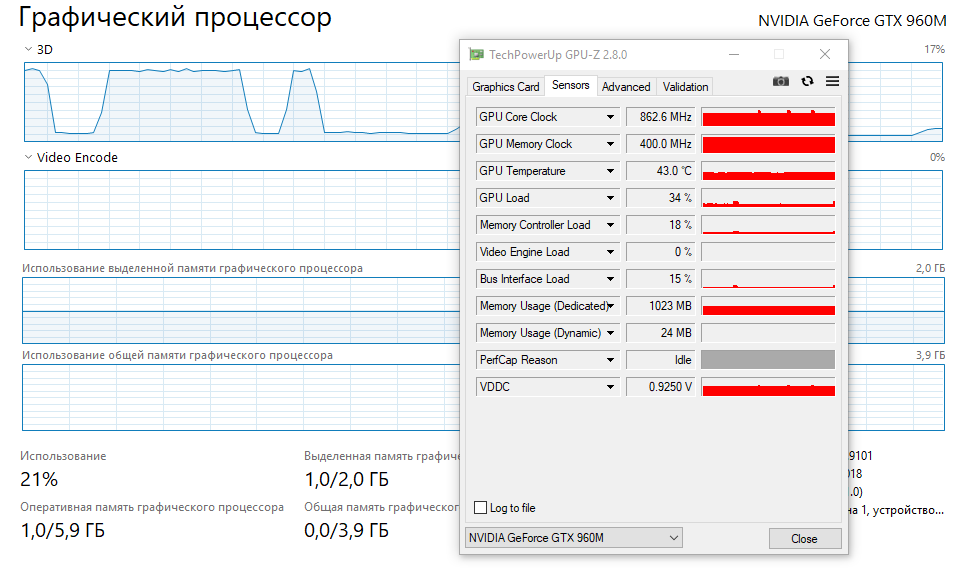Click the 0 % Video Engine Load value
This screenshot has width=958, height=585.
coord(660,252)
